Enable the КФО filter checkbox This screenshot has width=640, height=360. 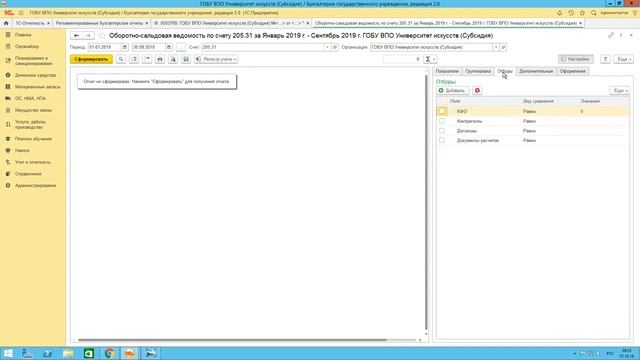coord(442,111)
